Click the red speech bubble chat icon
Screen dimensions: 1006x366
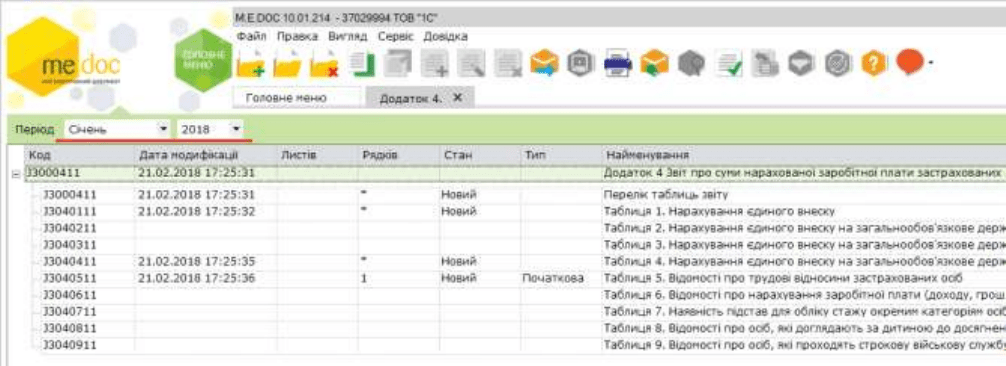click(910, 63)
